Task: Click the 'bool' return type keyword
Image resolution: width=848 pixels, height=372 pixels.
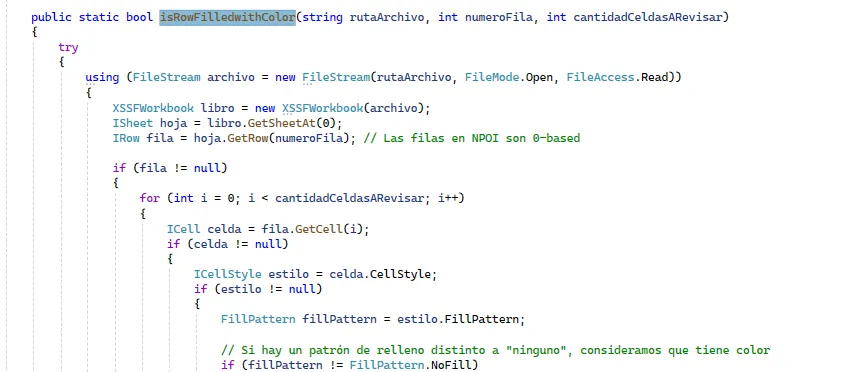Action: 140,17
